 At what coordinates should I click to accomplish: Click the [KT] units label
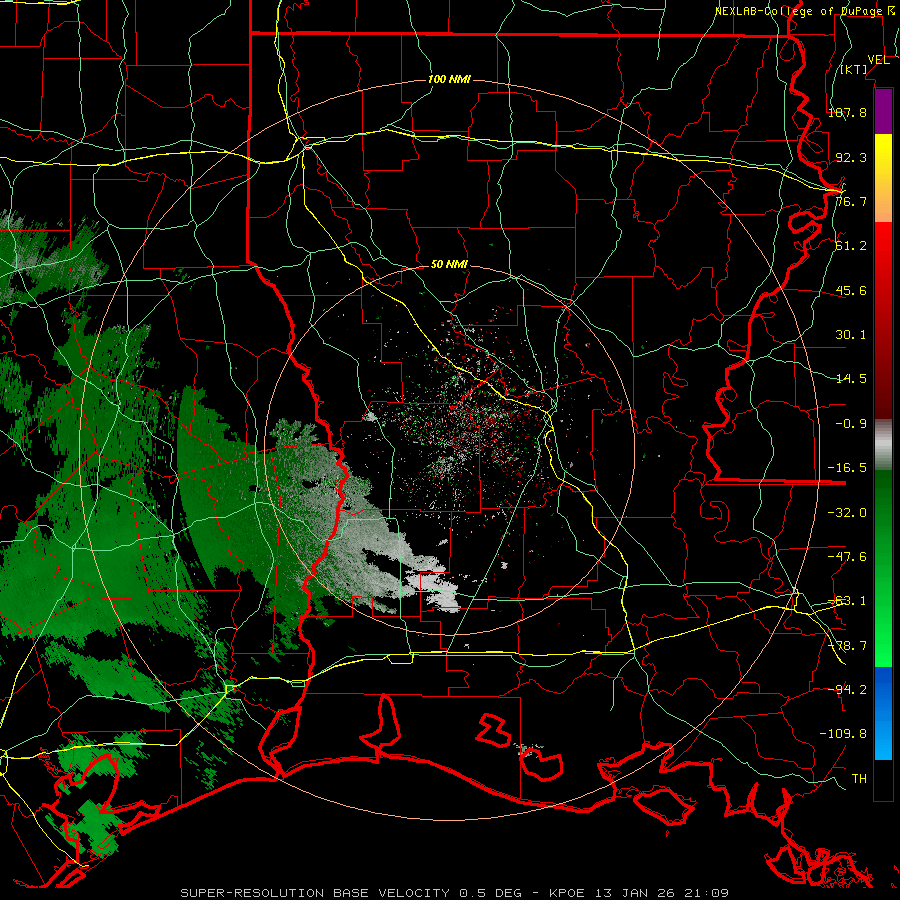point(854,69)
